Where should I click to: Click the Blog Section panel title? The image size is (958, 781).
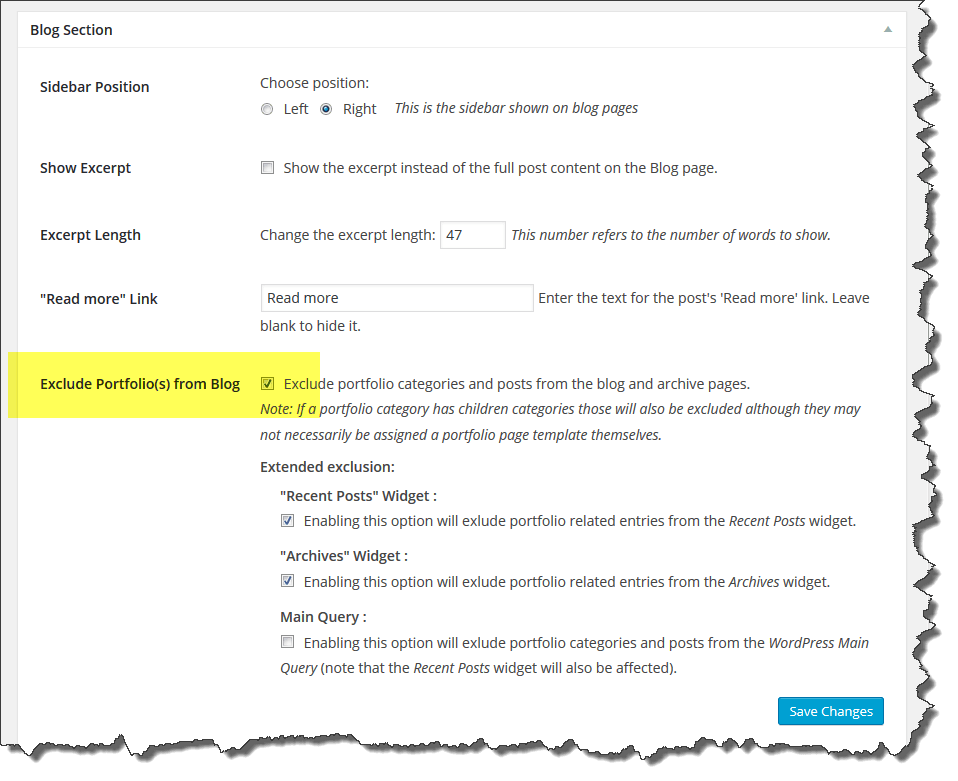71,30
